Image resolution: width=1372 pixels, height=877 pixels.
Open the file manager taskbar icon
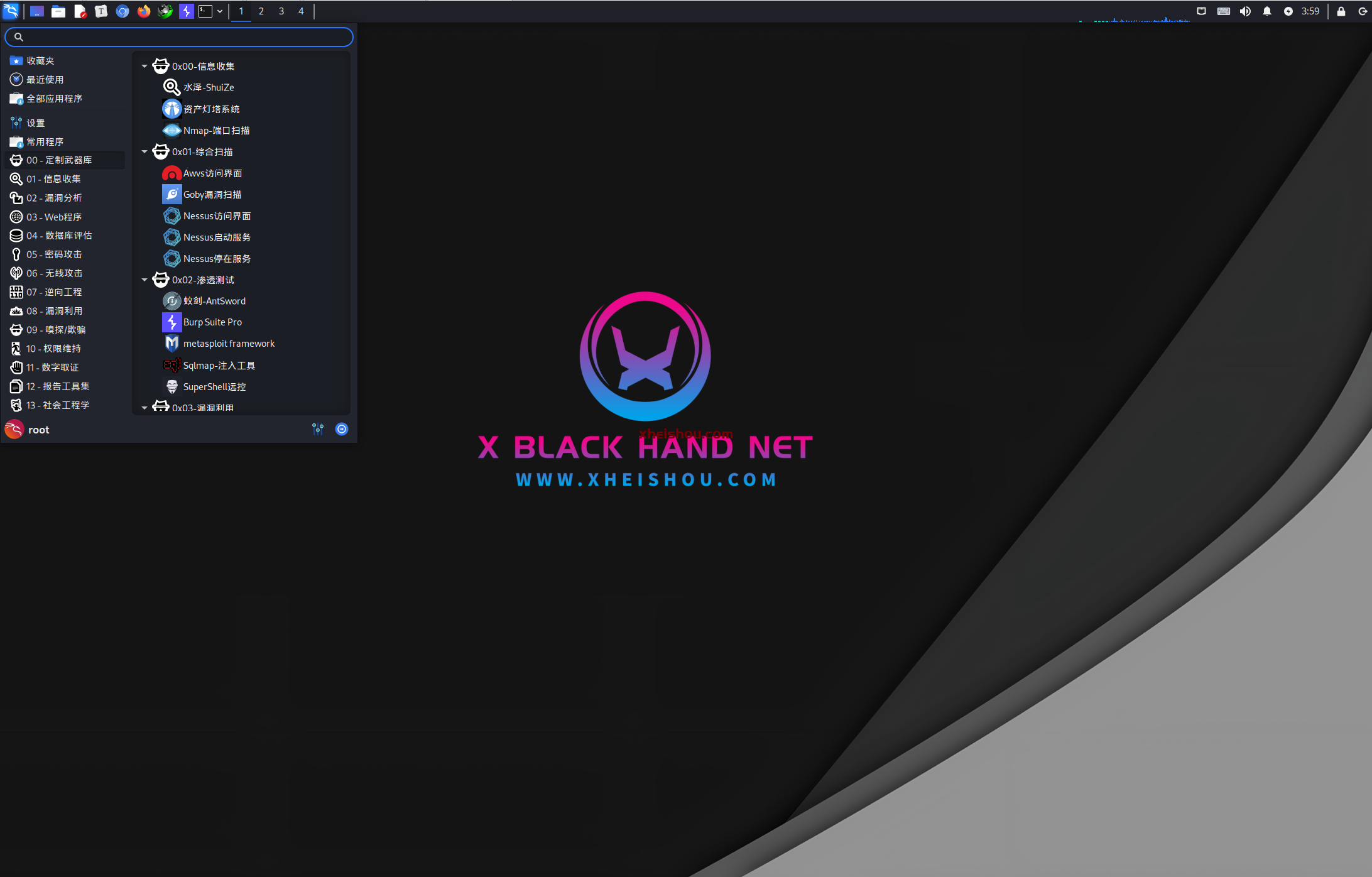tap(58, 11)
